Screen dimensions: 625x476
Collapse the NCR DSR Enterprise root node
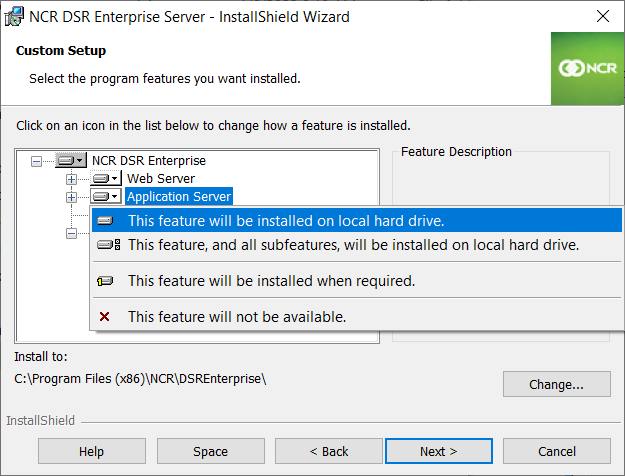(37, 160)
